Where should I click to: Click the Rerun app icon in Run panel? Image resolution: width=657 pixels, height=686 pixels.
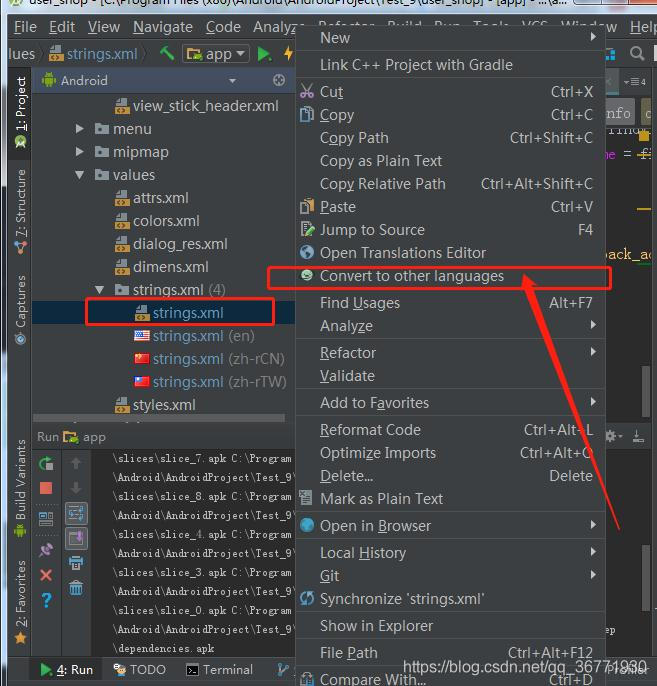pyautogui.click(x=46, y=463)
